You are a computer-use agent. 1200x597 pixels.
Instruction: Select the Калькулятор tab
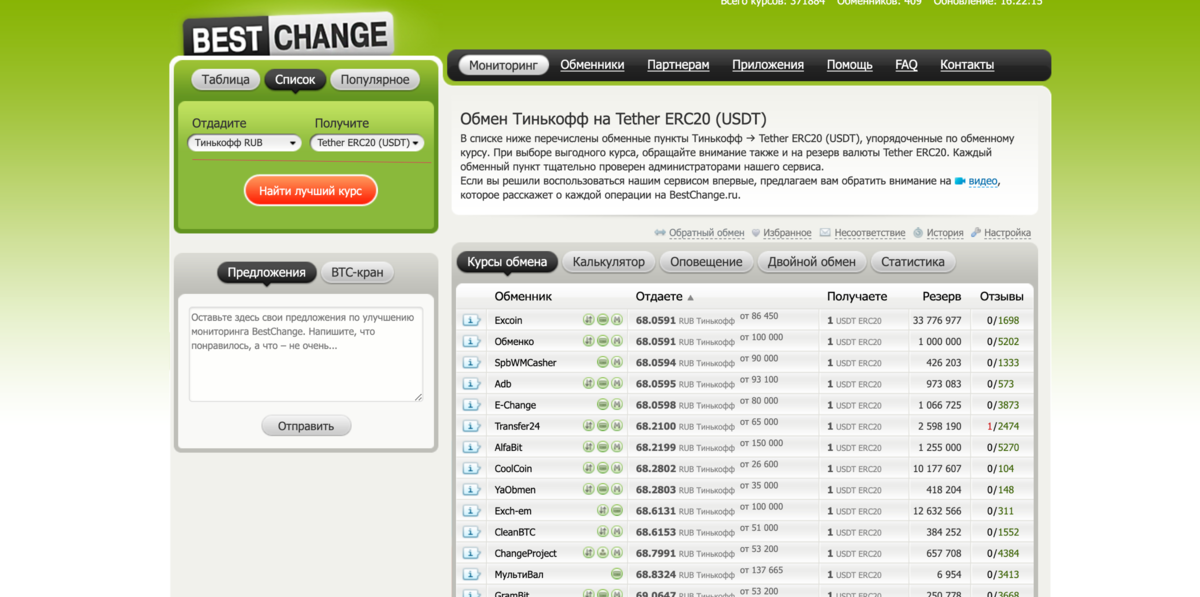[609, 262]
